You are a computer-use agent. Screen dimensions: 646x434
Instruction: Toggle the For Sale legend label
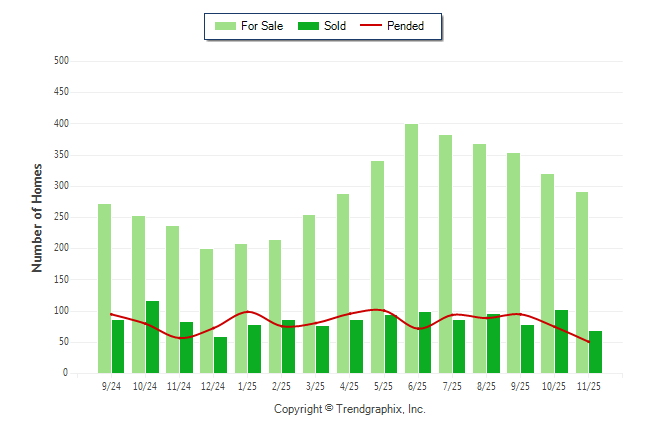262,26
